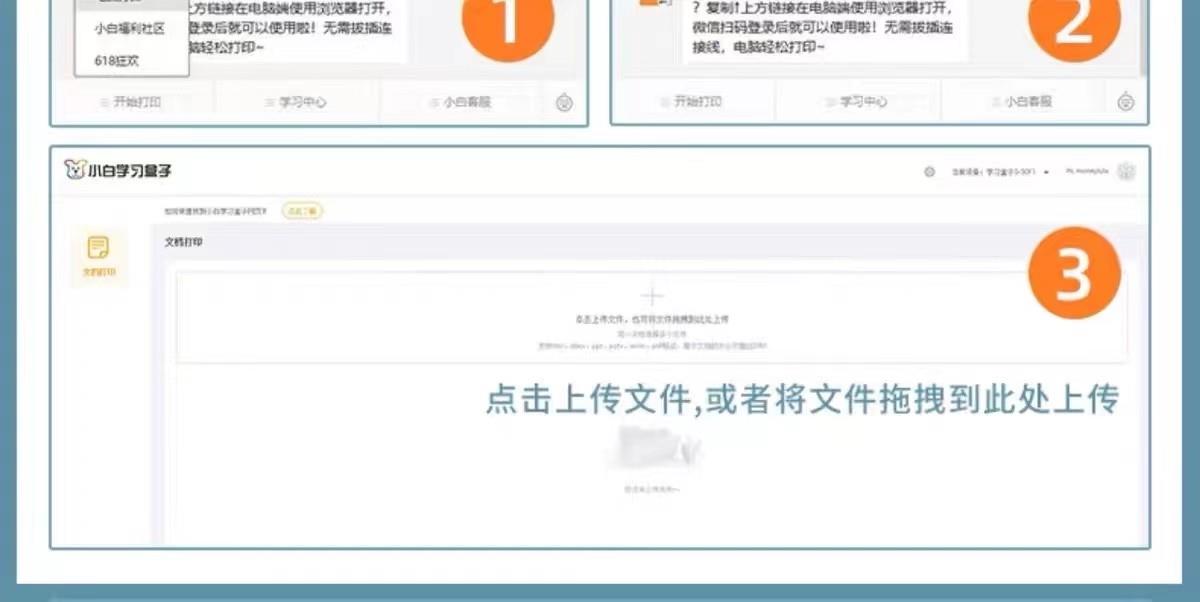The width and height of the screenshot is (1200, 602).
Task: Click the 小白学习盒子 logo
Action: click(118, 171)
